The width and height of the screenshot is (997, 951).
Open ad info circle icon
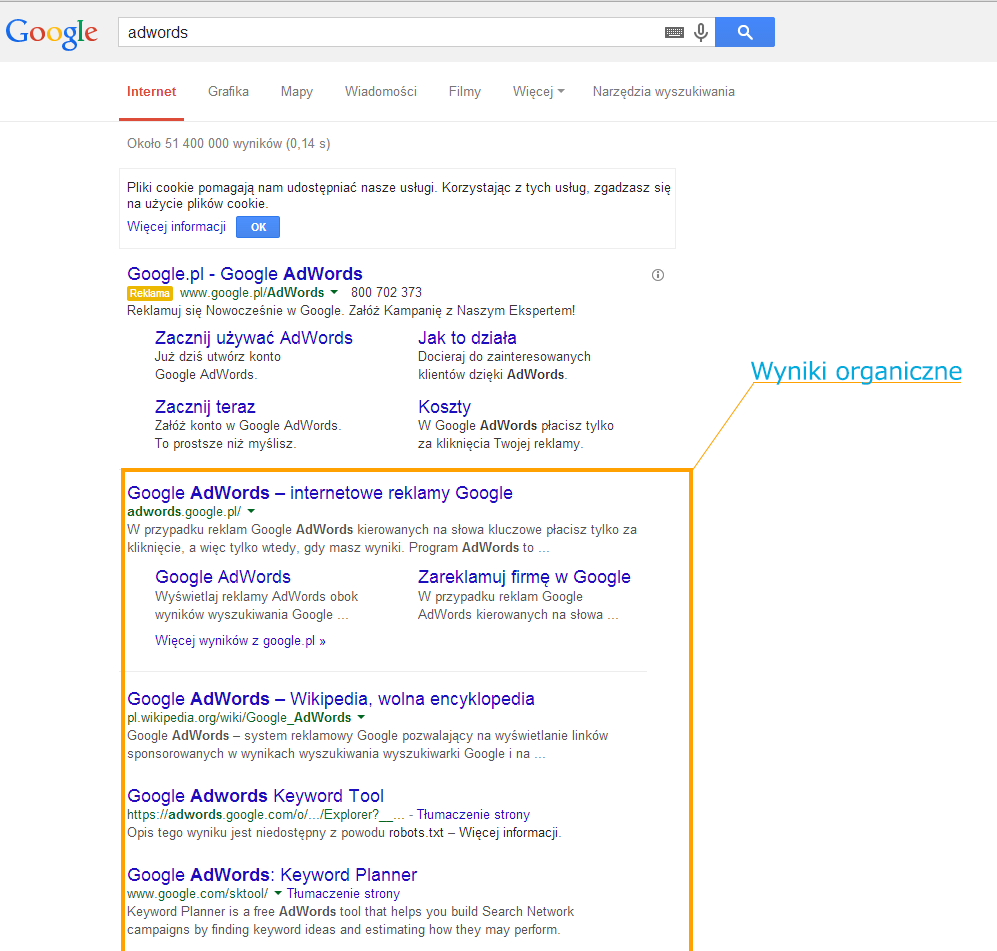click(658, 275)
